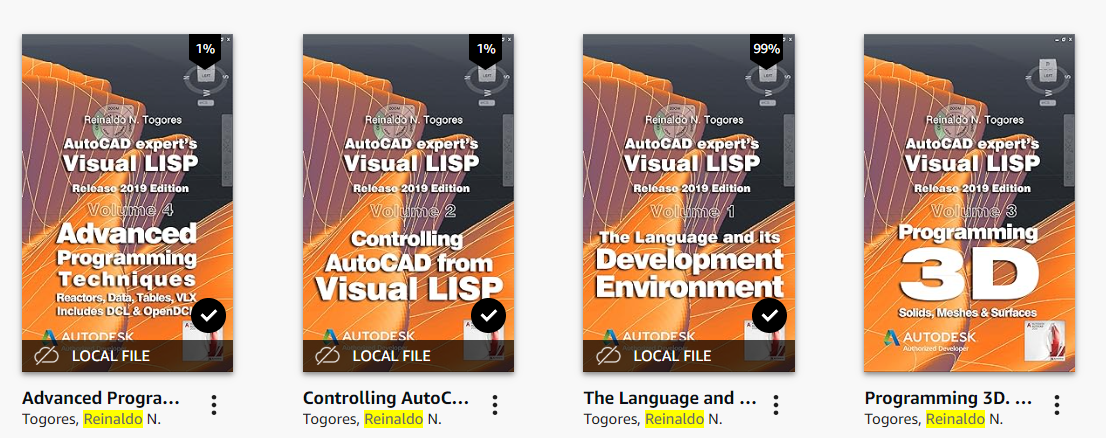Open options menu for Controlling AutoC… book
The width and height of the screenshot is (1106, 438).
coord(495,405)
